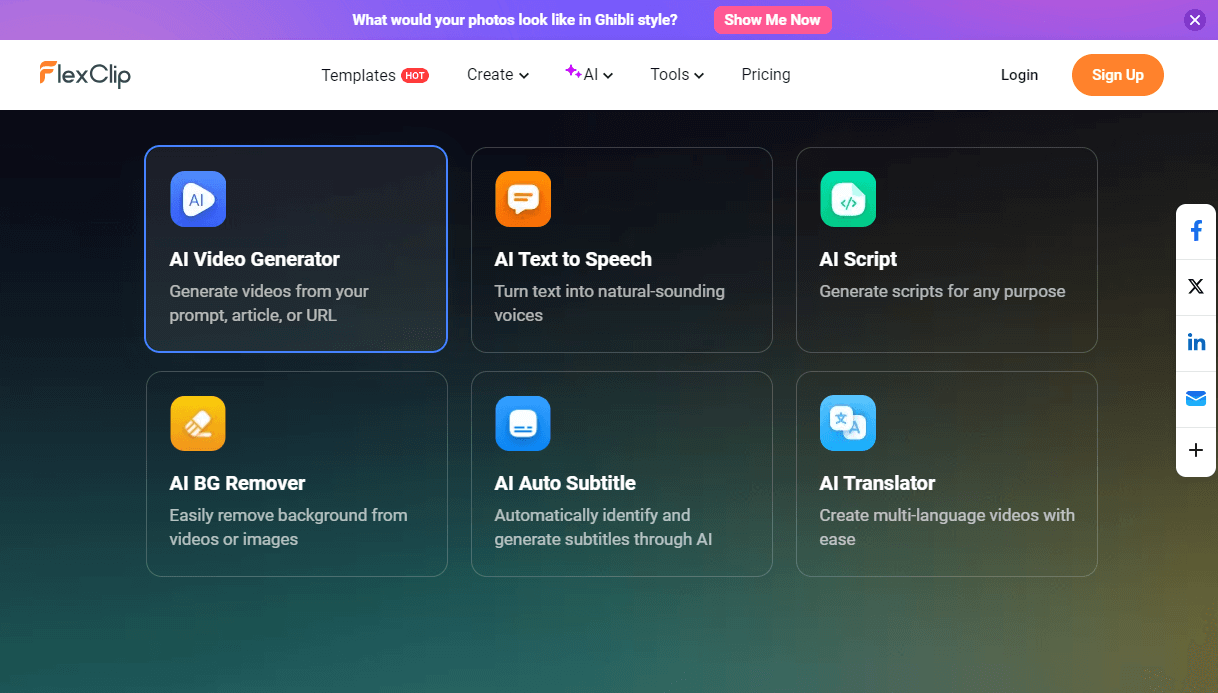Open LinkedIn sharing from the sidebar
Viewport: 1218px width, 693px height.
(x=1196, y=341)
